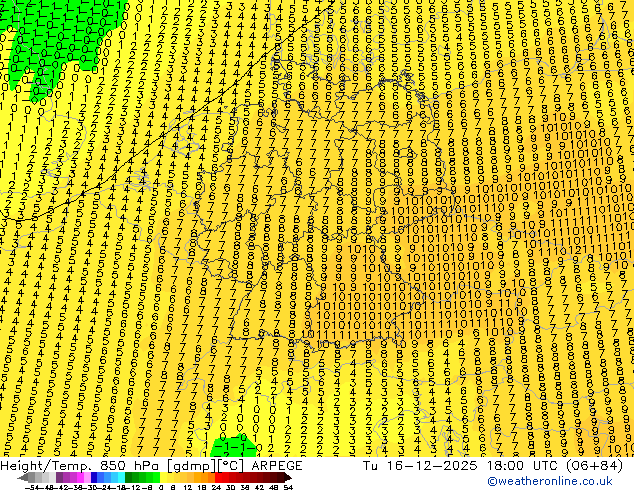Click the 'ARPEGE' model name in title
The width and height of the screenshot is (634, 490).
tap(277, 466)
